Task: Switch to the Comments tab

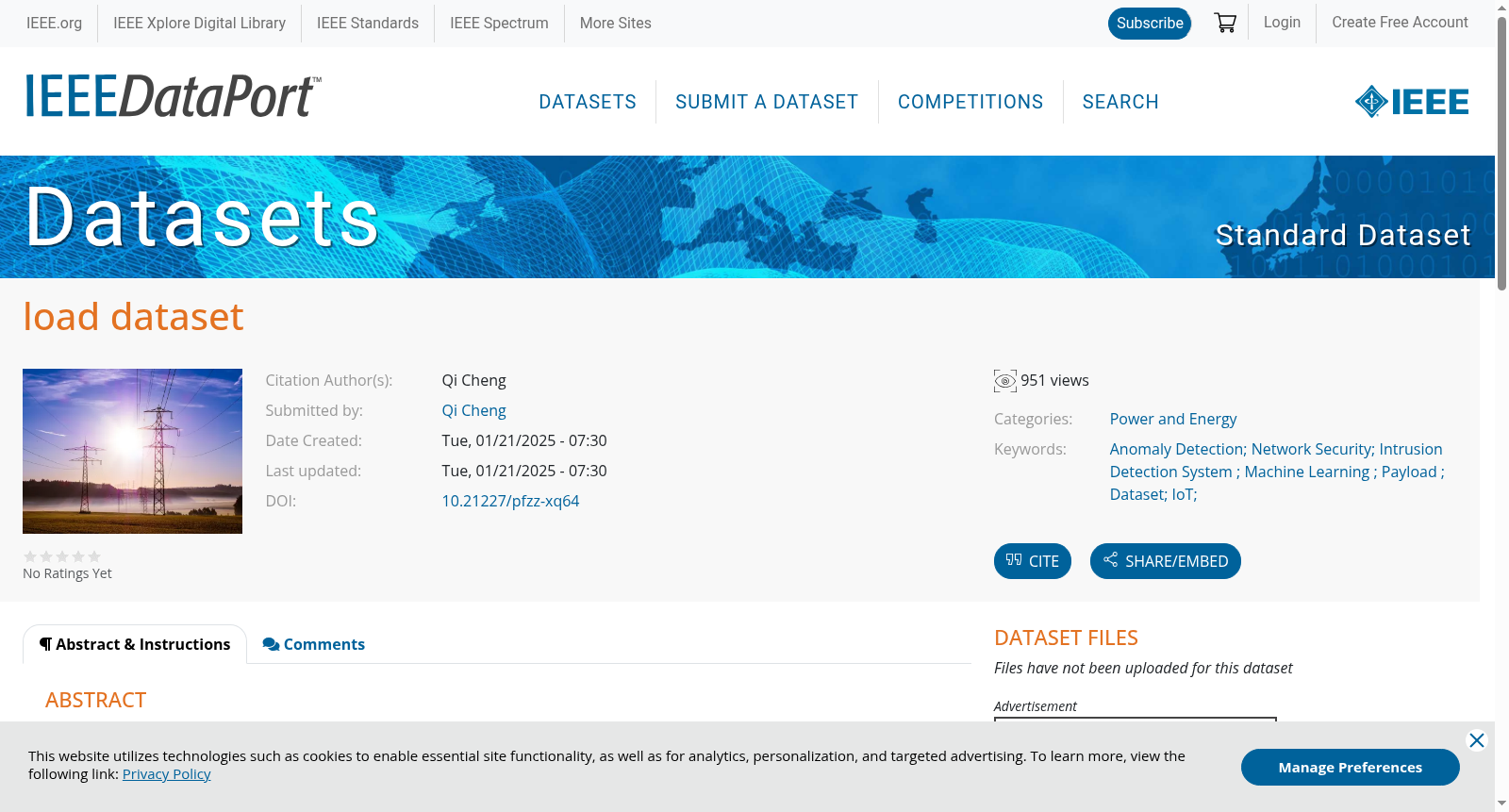Action: [x=314, y=644]
